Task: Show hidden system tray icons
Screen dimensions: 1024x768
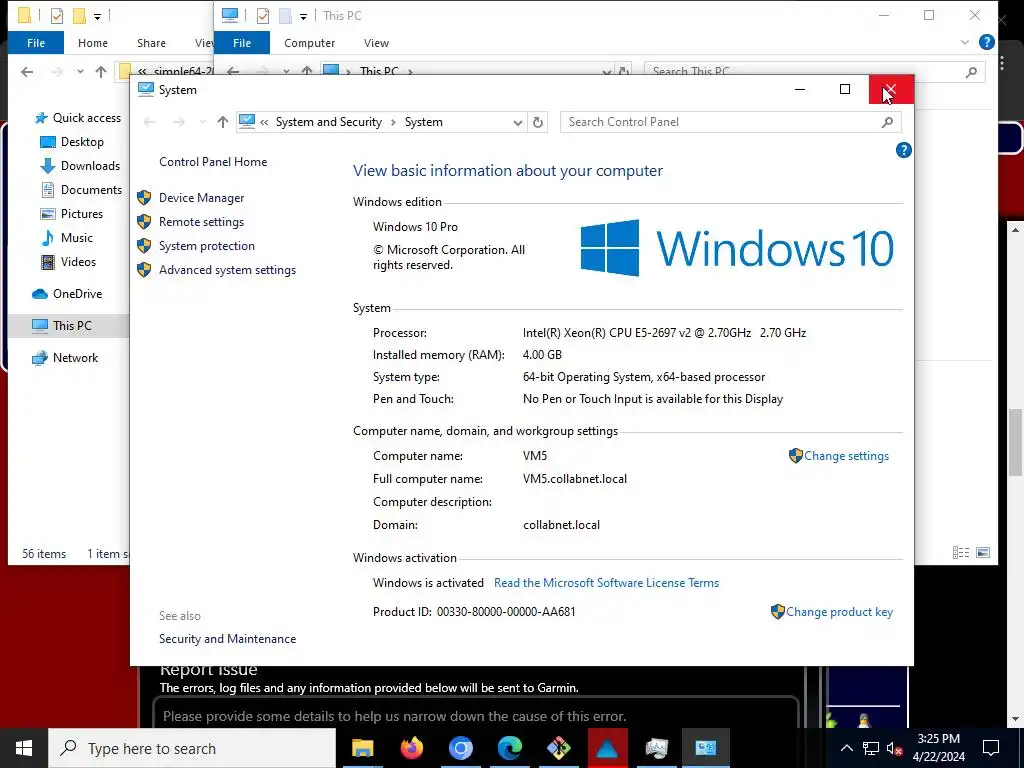Action: click(x=846, y=748)
